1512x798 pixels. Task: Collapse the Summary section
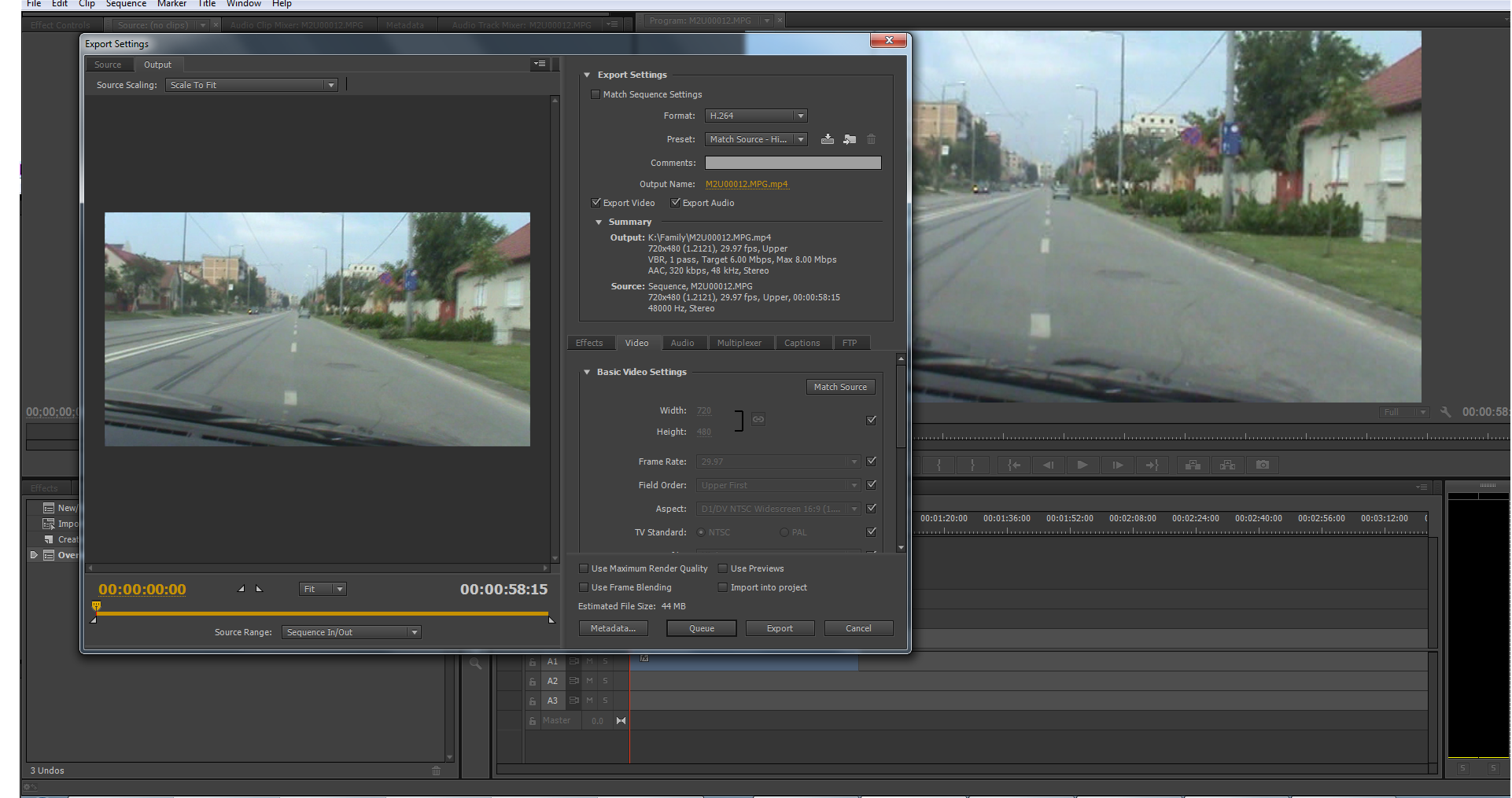(x=599, y=222)
